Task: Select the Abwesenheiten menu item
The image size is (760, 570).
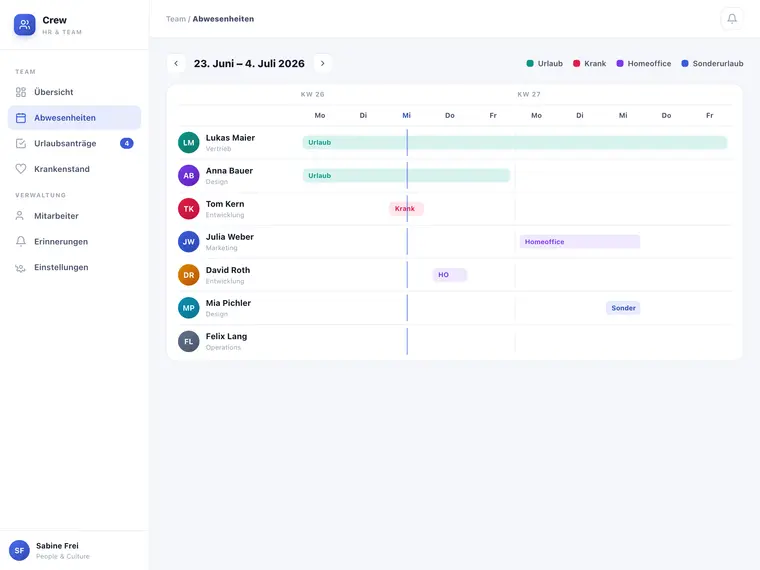Action: point(75,118)
